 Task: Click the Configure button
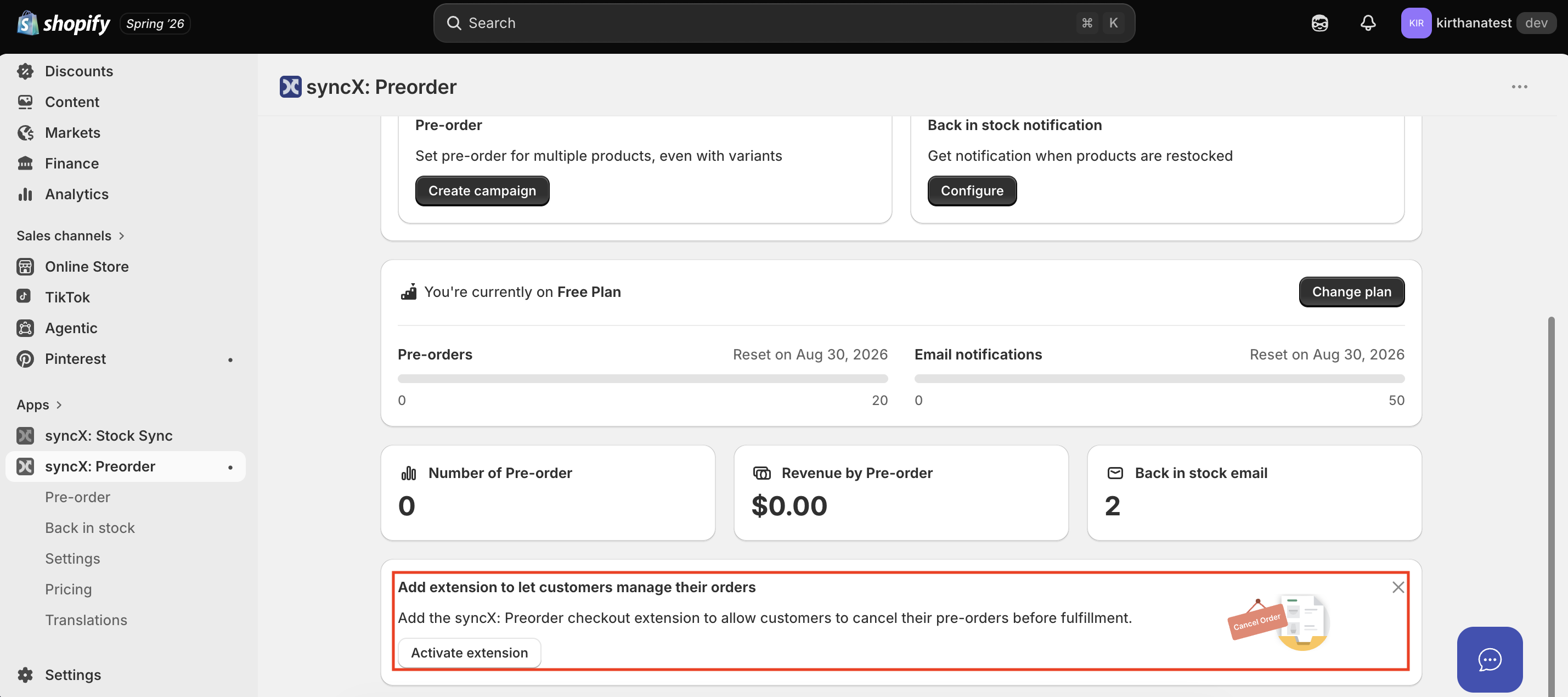click(972, 190)
